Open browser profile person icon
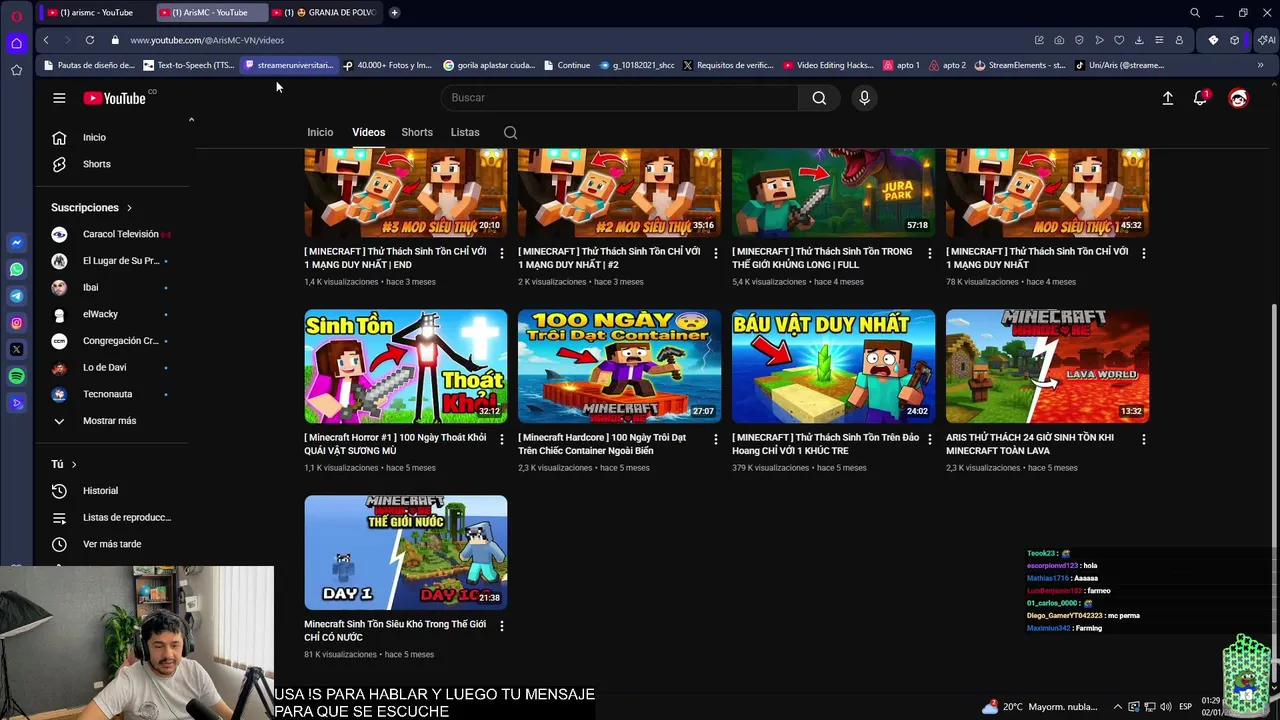 coord(1179,40)
